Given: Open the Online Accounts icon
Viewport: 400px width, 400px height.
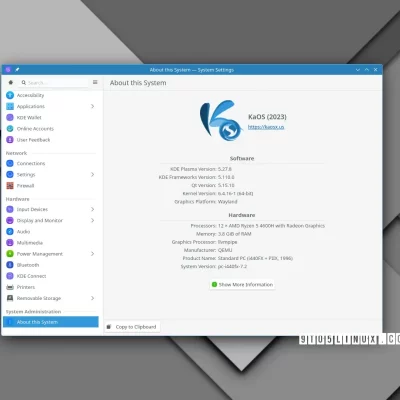Looking at the screenshot, I should (10, 129).
